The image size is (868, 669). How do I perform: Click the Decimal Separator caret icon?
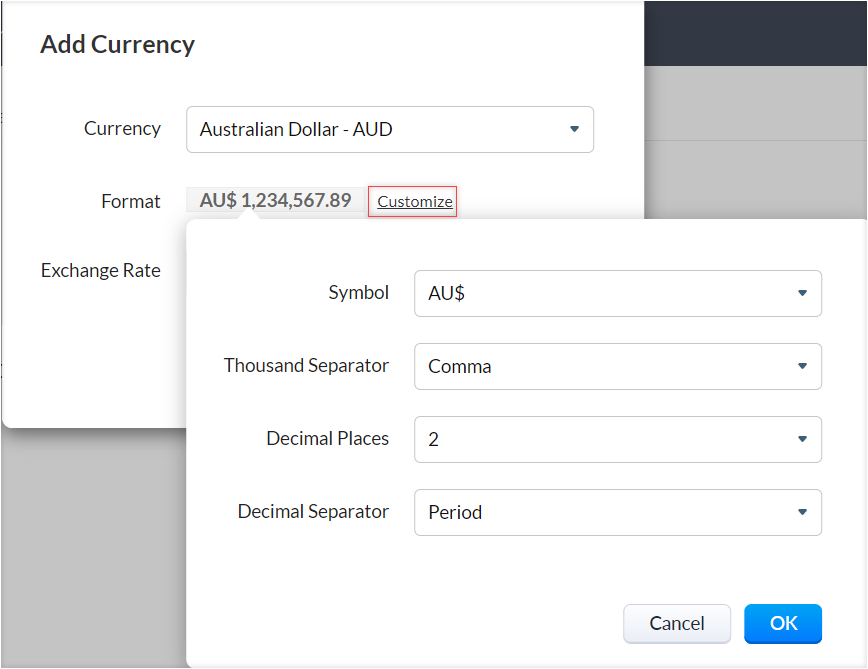tap(802, 512)
